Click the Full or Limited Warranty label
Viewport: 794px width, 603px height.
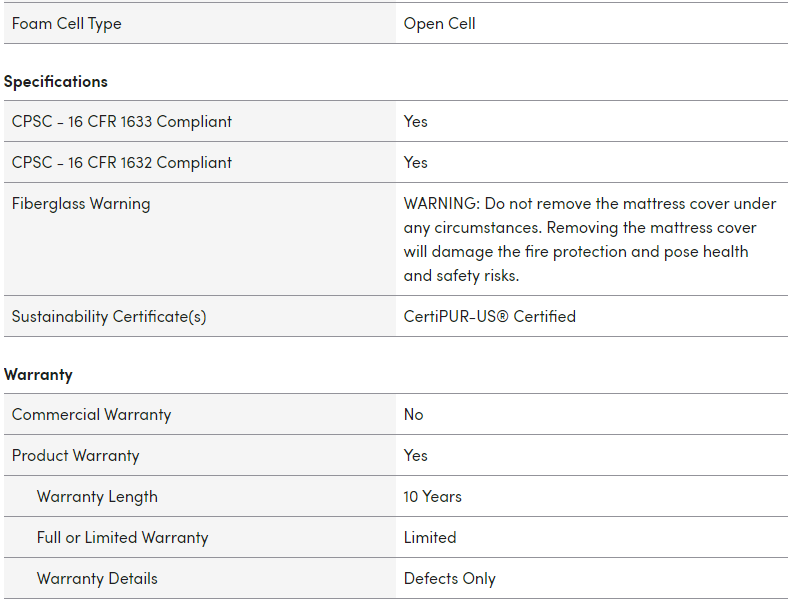(x=123, y=537)
